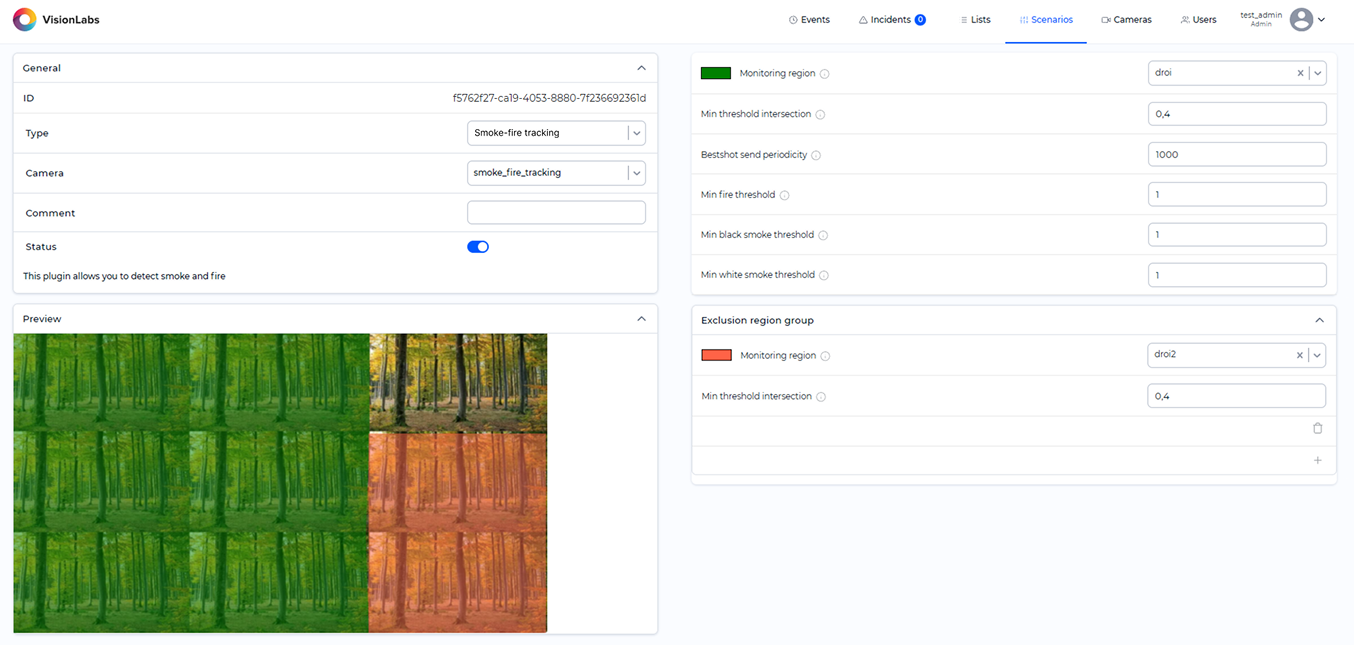
Task: Delete the exclusion region via trash icon
Action: [1318, 428]
